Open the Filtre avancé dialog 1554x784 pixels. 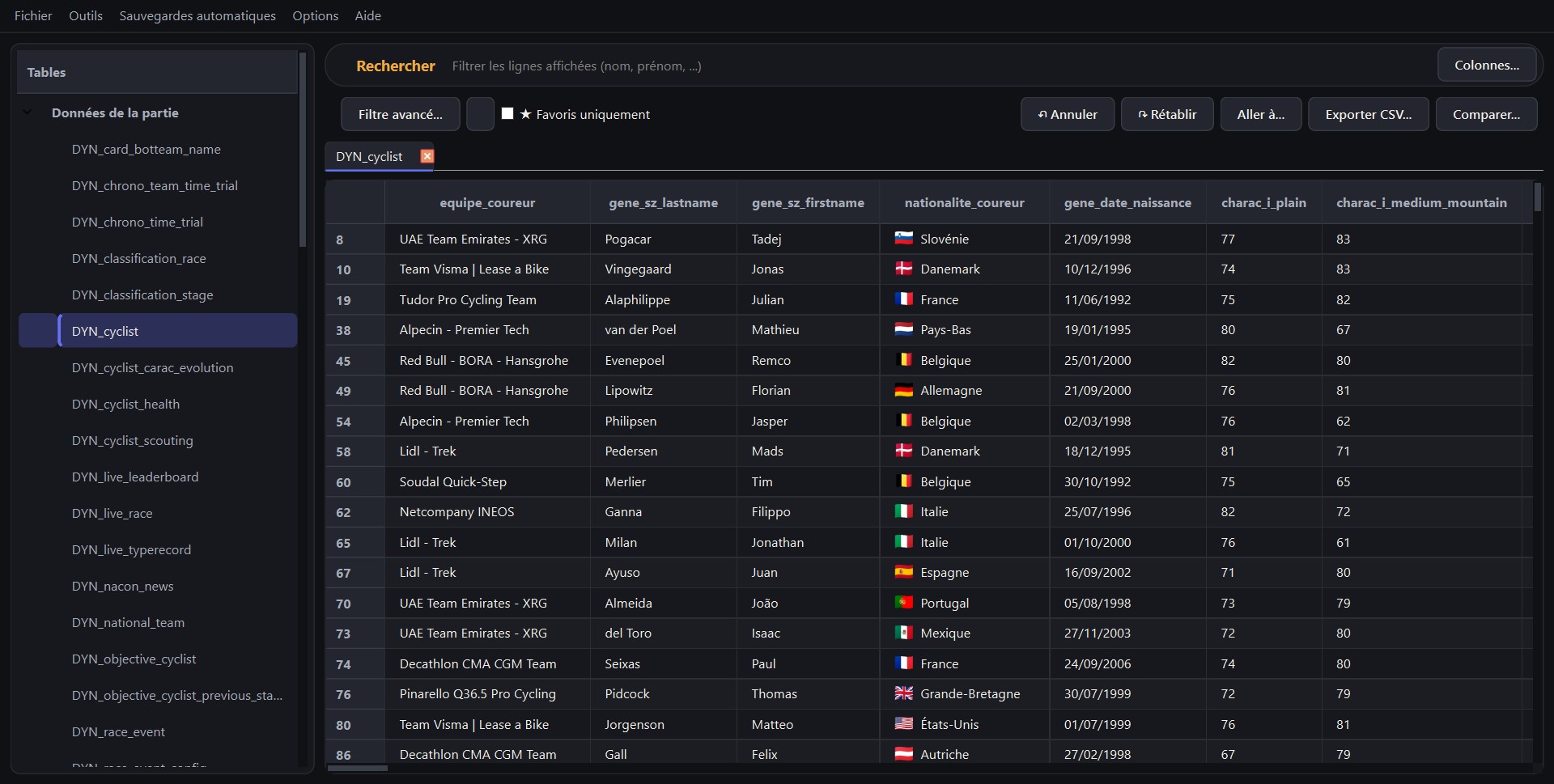[401, 114]
